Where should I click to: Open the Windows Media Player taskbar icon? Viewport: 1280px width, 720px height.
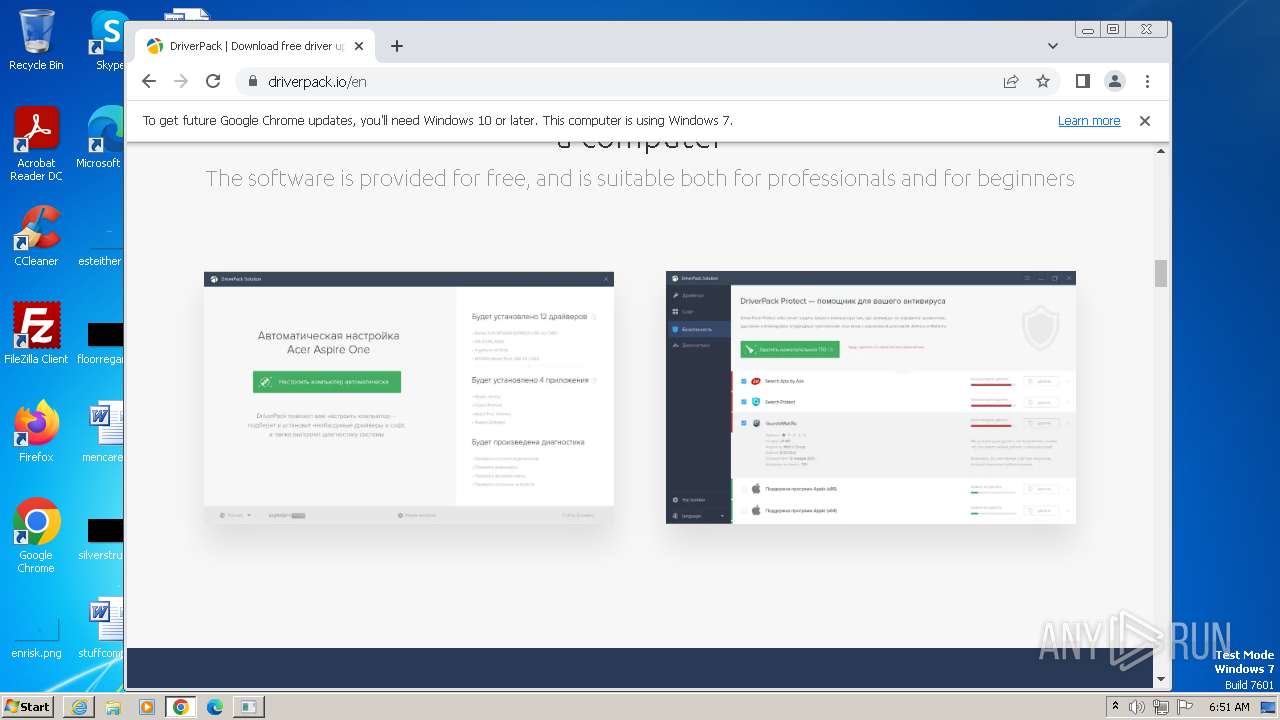147,707
